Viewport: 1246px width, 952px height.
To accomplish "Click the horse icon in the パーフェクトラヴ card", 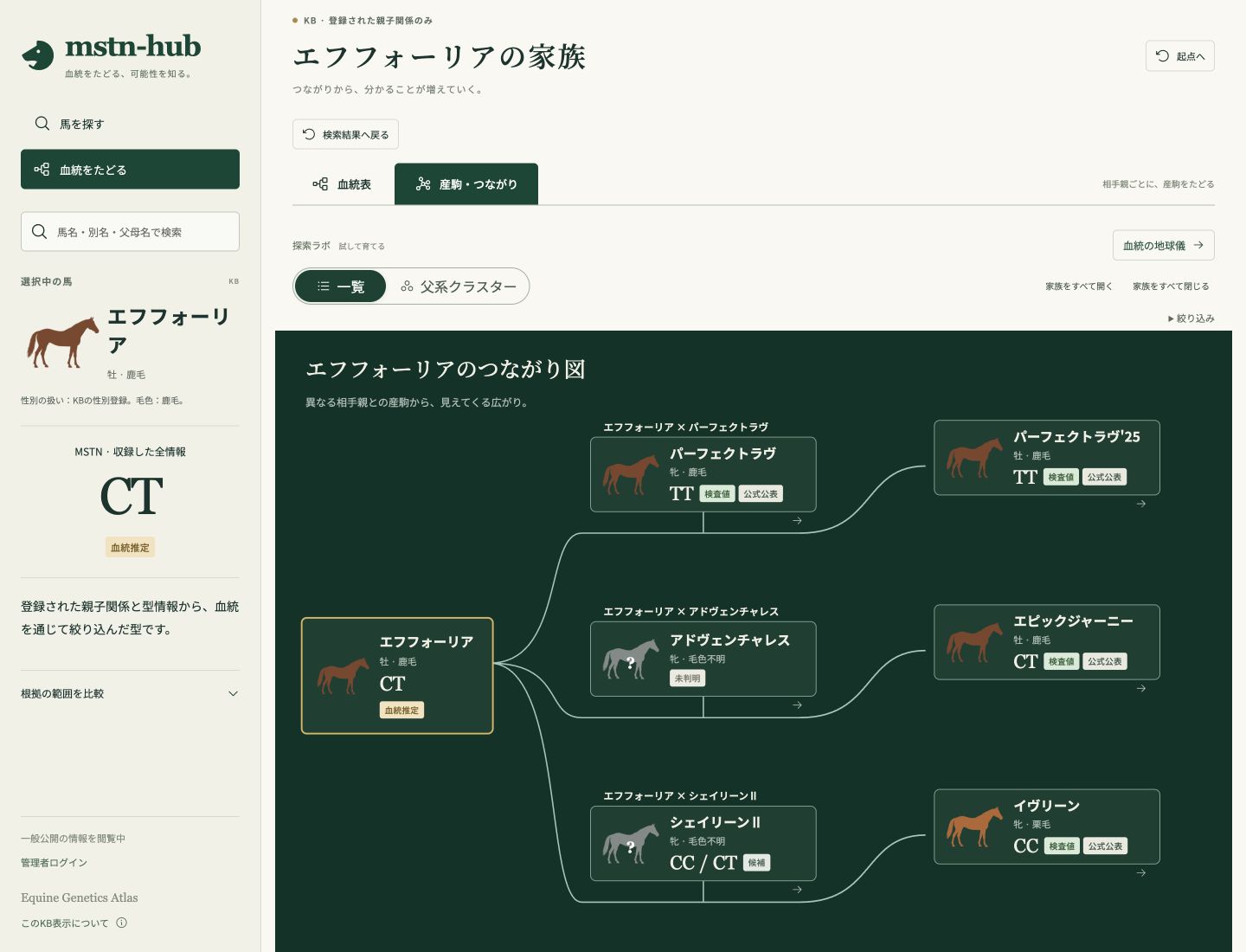I will coord(631,474).
